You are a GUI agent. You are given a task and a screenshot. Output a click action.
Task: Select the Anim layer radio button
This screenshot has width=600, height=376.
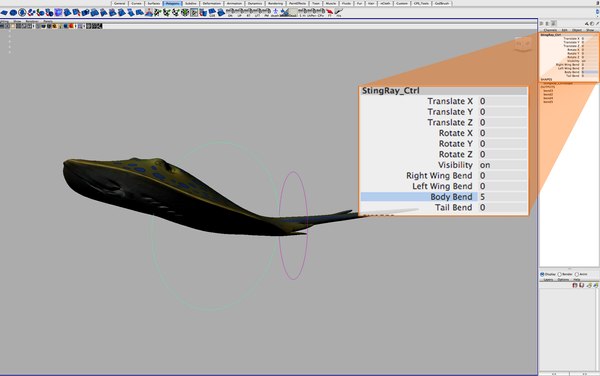577,274
